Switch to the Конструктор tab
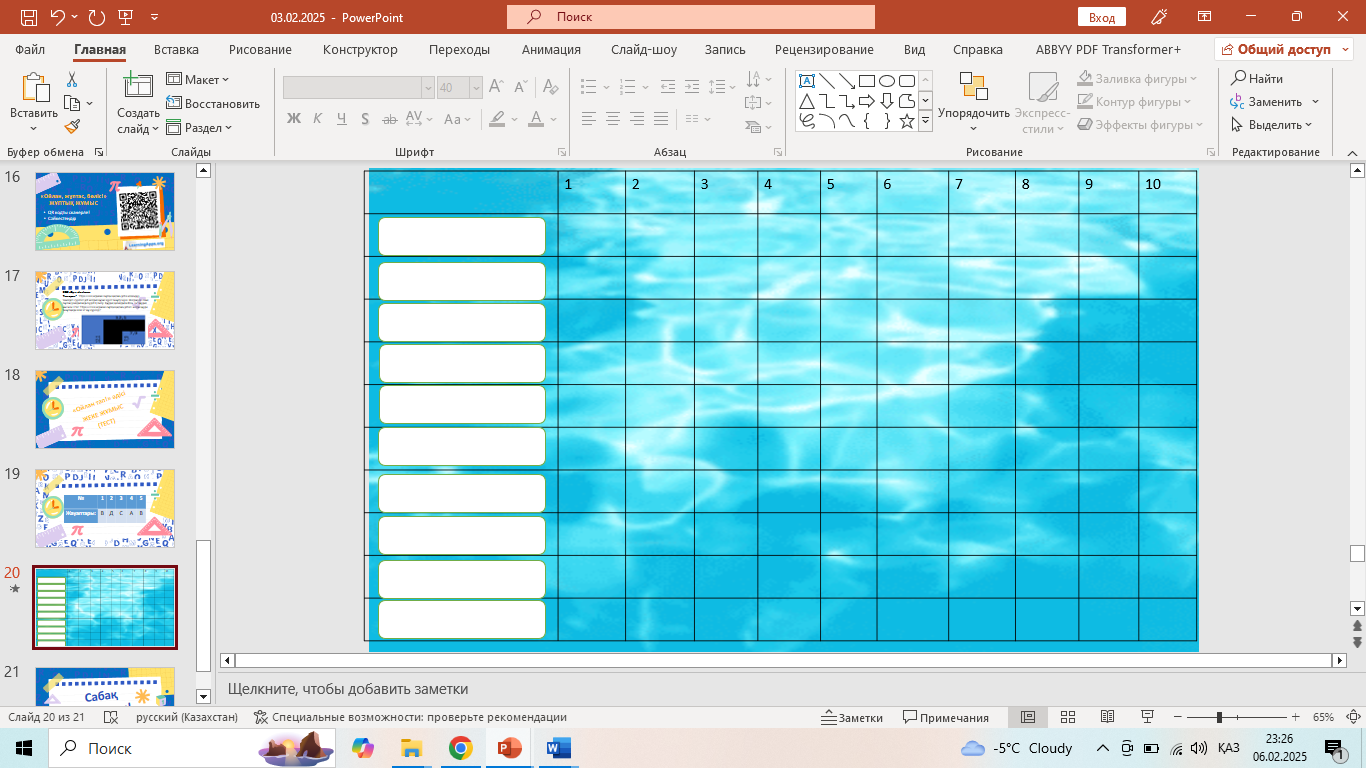1366x768 pixels. pyautogui.click(x=360, y=49)
